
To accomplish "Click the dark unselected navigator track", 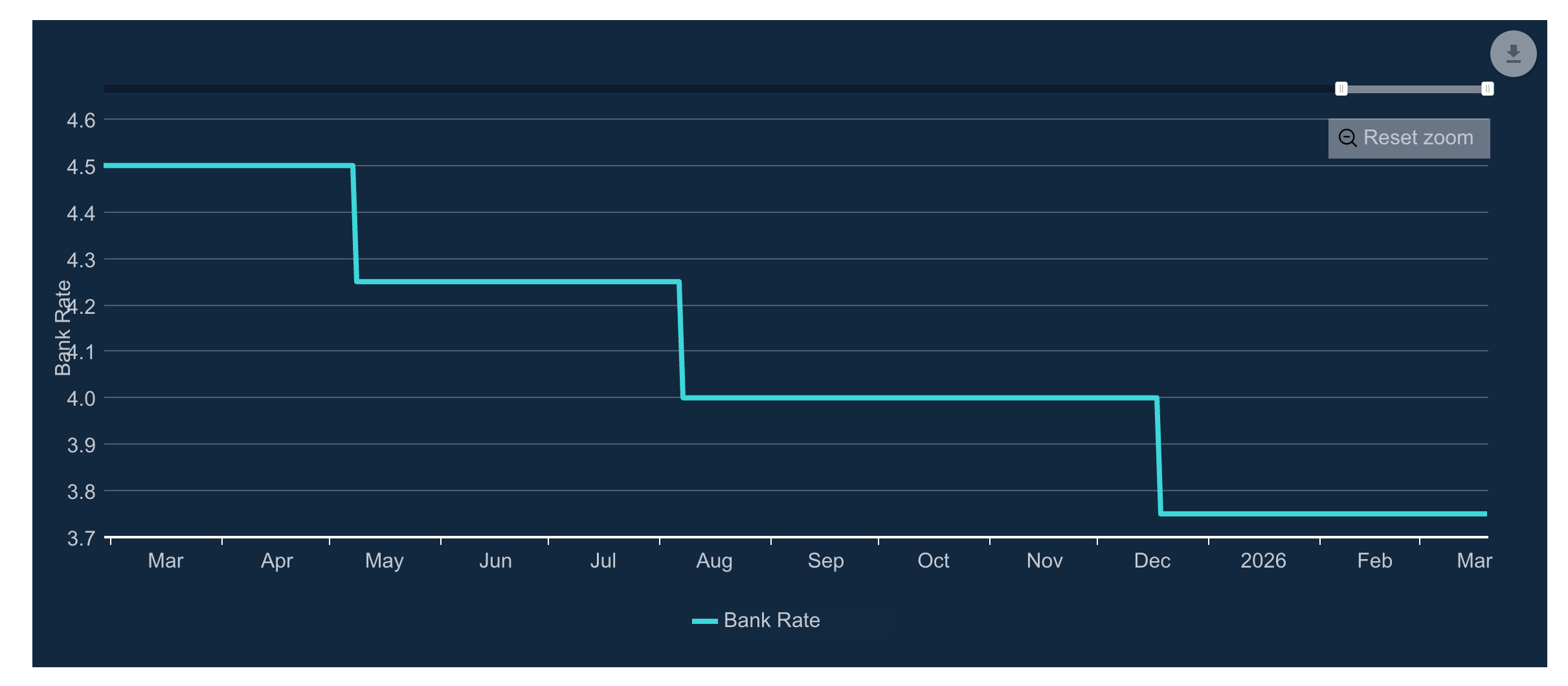I will click(712, 89).
